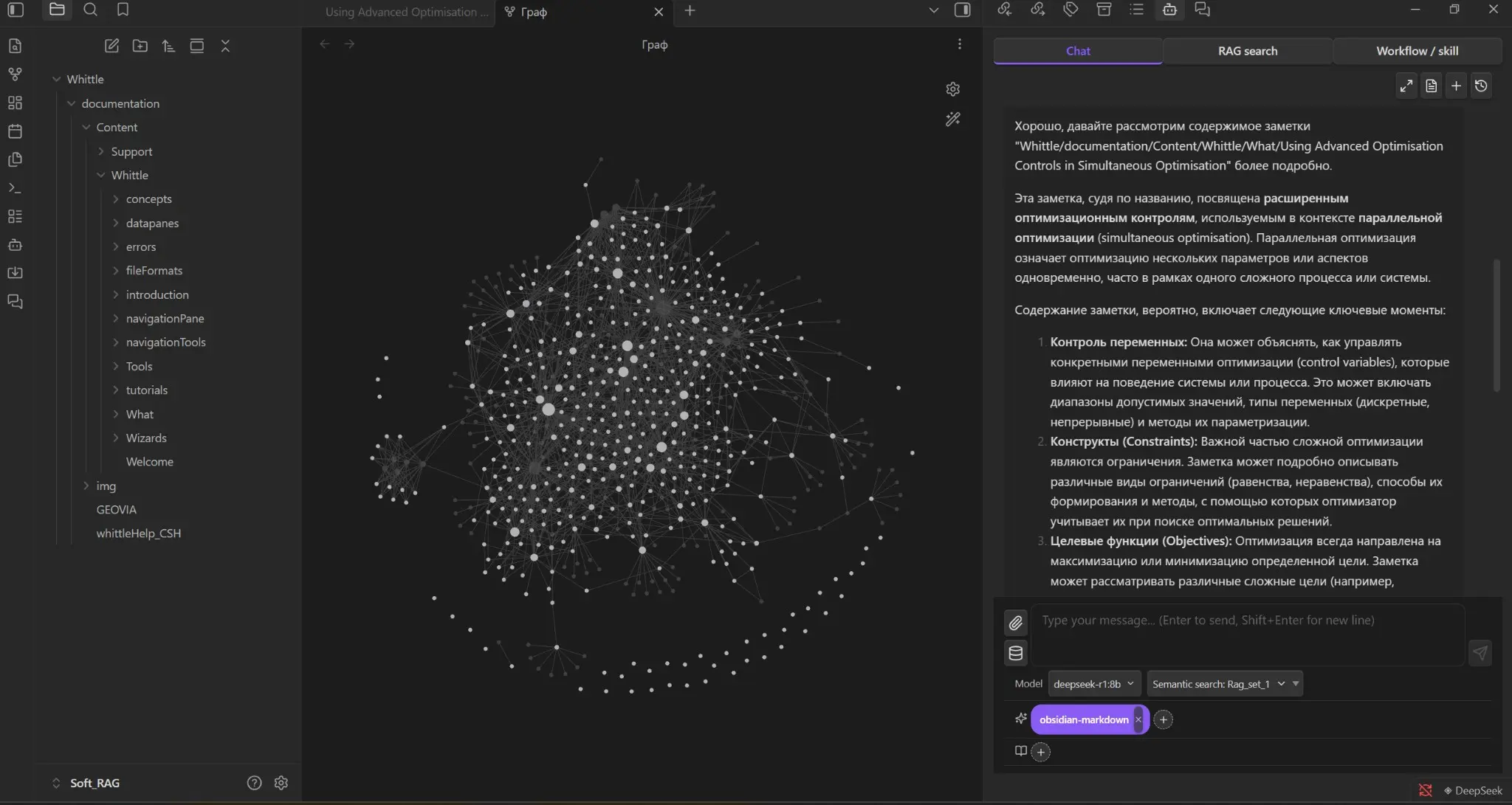This screenshot has width=1512, height=805.
Task: Expand the tutorials folder
Action: click(115, 390)
